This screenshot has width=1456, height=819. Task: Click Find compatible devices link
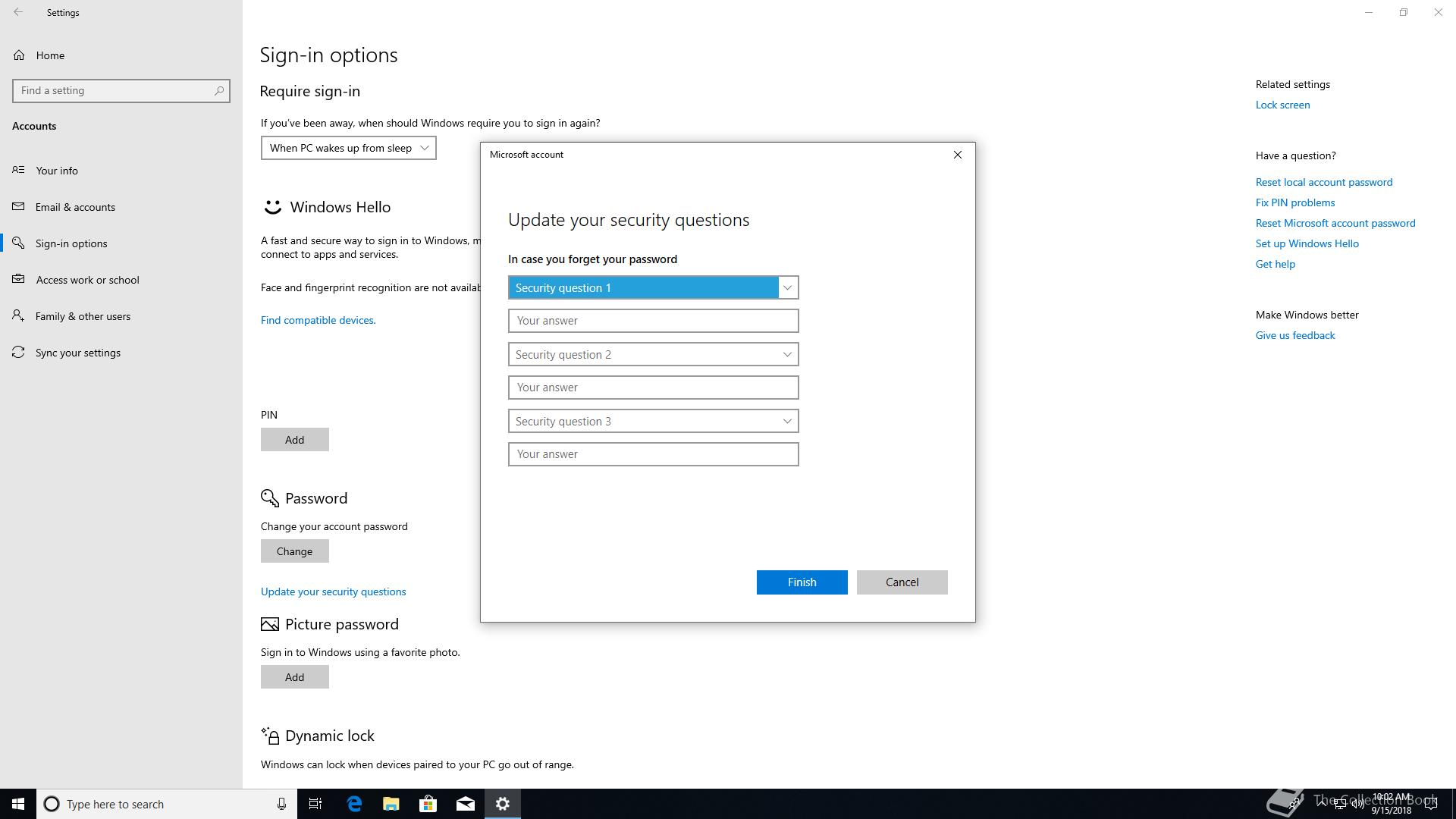click(318, 320)
